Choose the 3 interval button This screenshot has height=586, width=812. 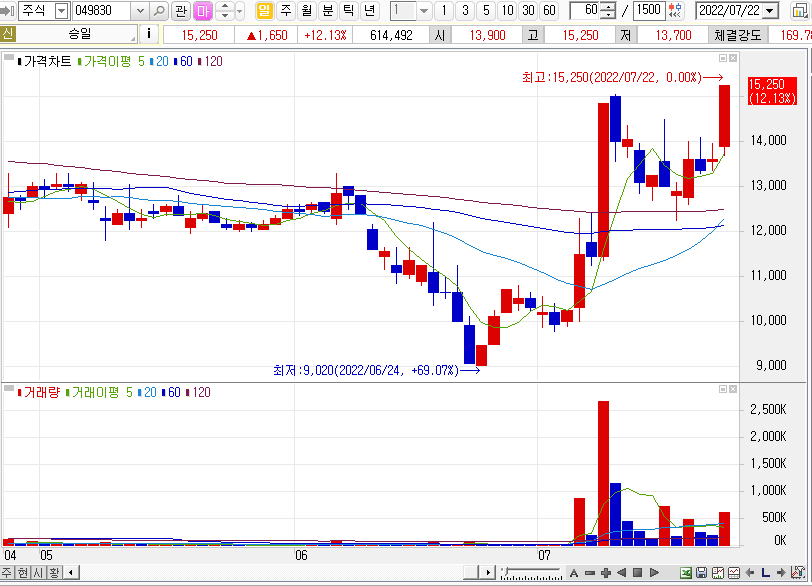[465, 10]
